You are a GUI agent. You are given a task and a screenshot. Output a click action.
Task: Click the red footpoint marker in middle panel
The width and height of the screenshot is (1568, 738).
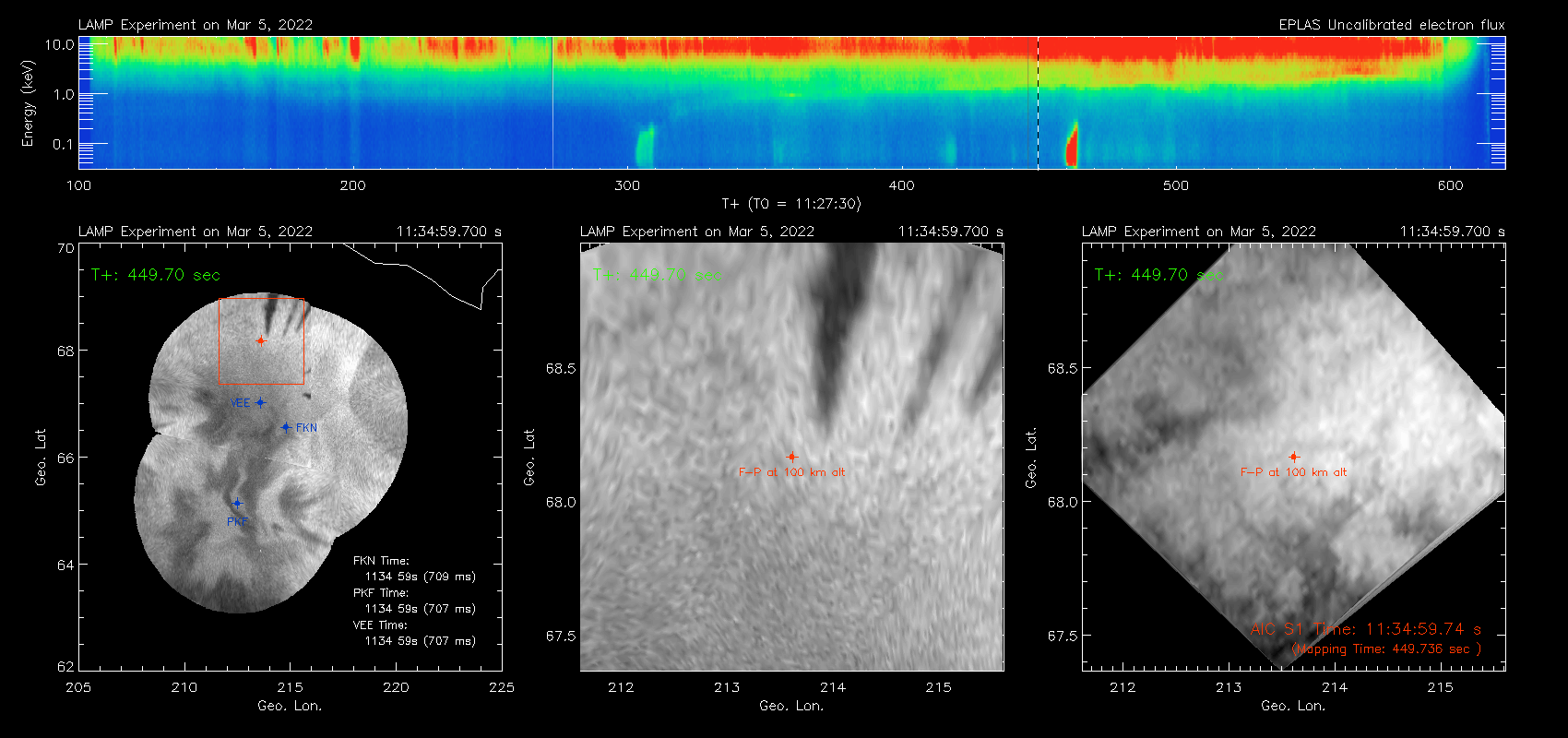pyautogui.click(x=792, y=457)
